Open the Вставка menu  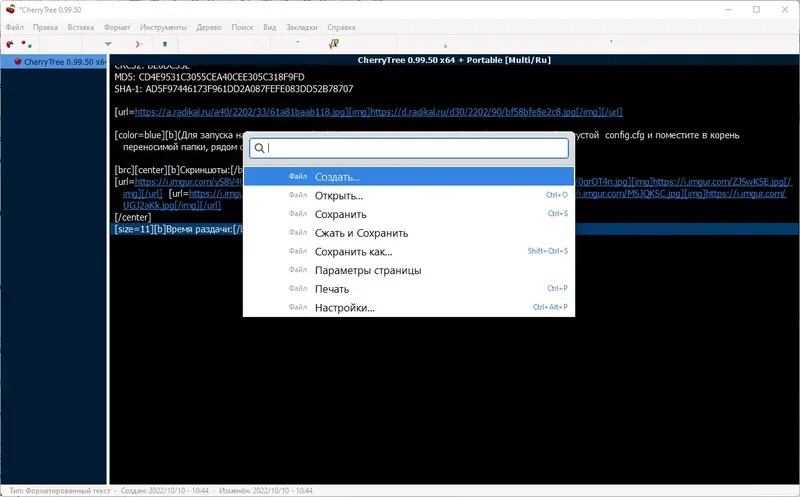(x=81, y=27)
